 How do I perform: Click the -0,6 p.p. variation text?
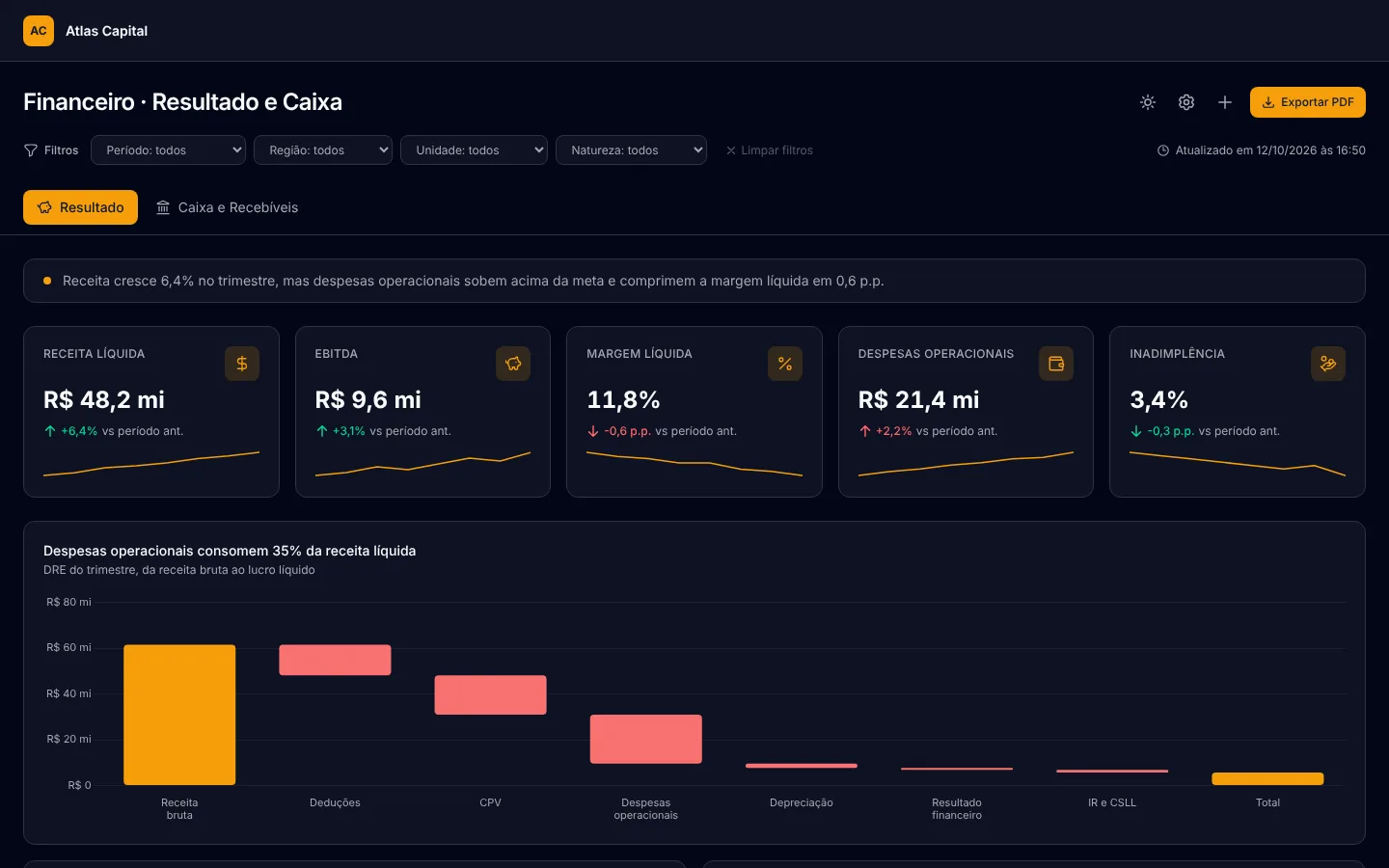[x=628, y=431]
